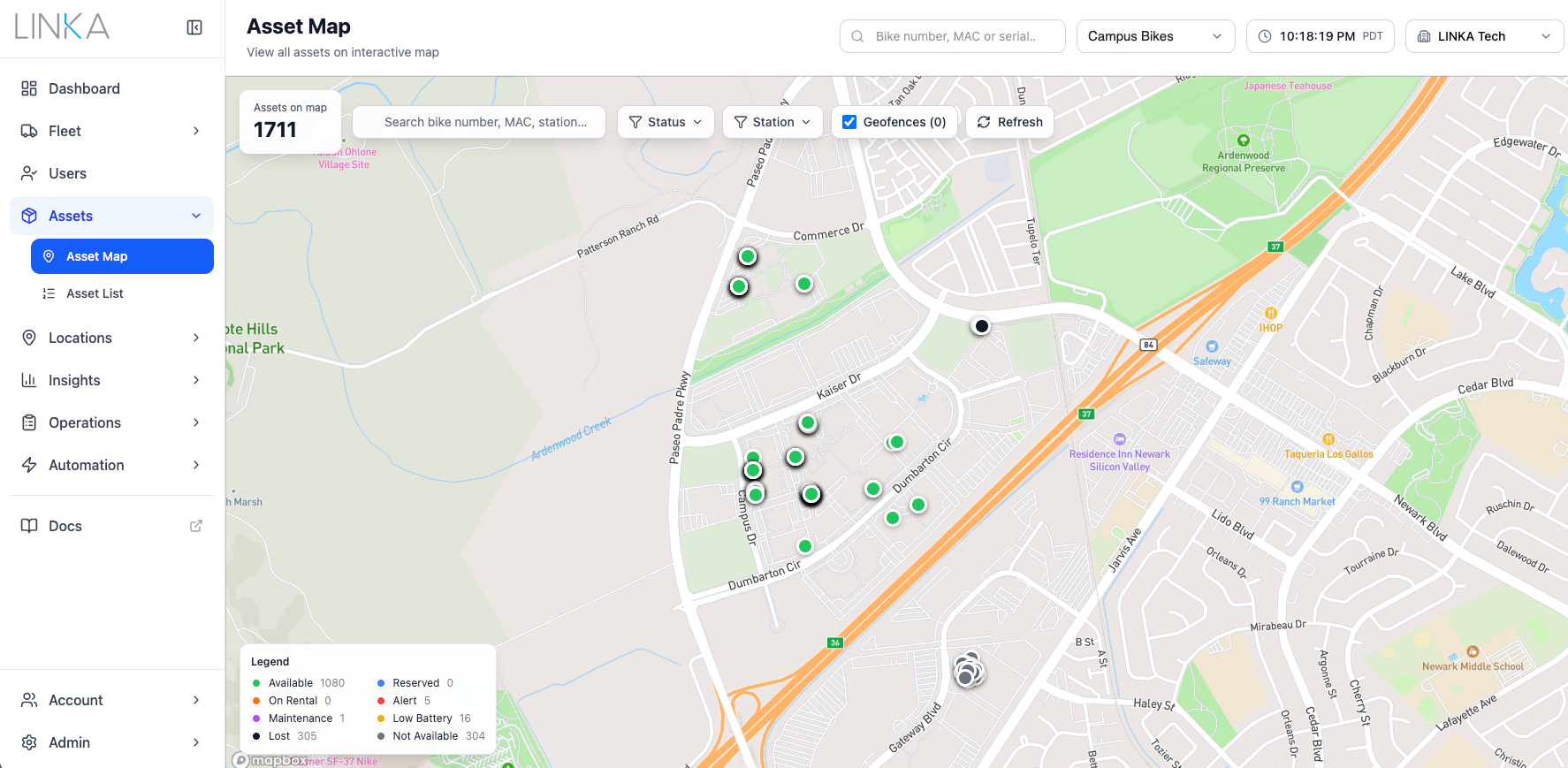Expand the Operations menu chevron
The height and width of the screenshot is (768, 1568).
click(196, 422)
